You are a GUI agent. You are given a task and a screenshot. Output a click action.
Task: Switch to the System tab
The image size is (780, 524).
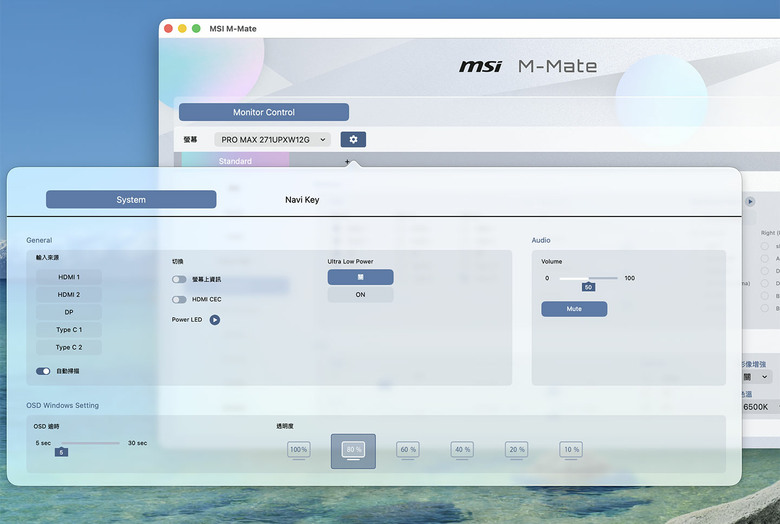click(131, 200)
